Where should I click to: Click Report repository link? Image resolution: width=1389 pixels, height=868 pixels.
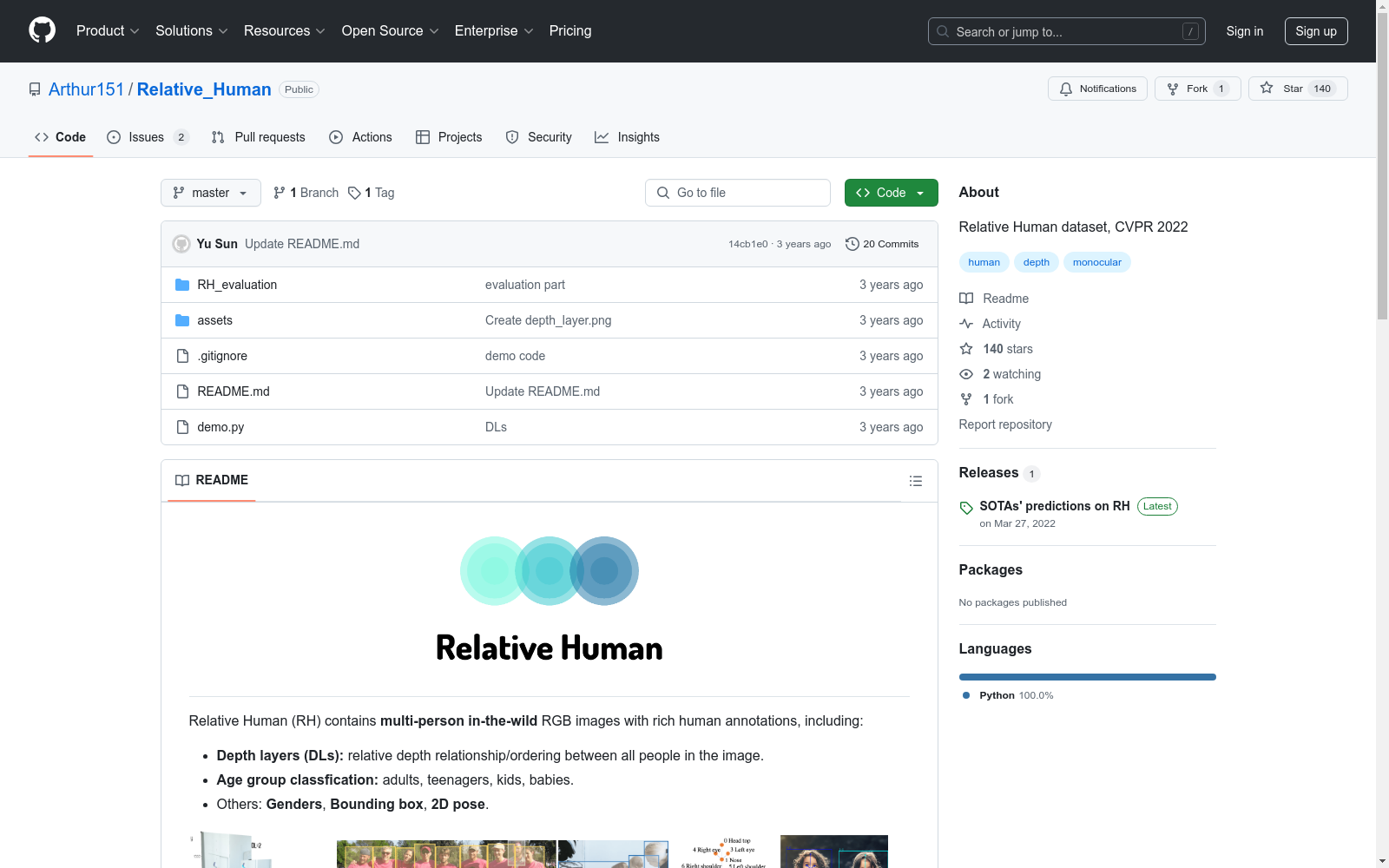[x=1005, y=424]
